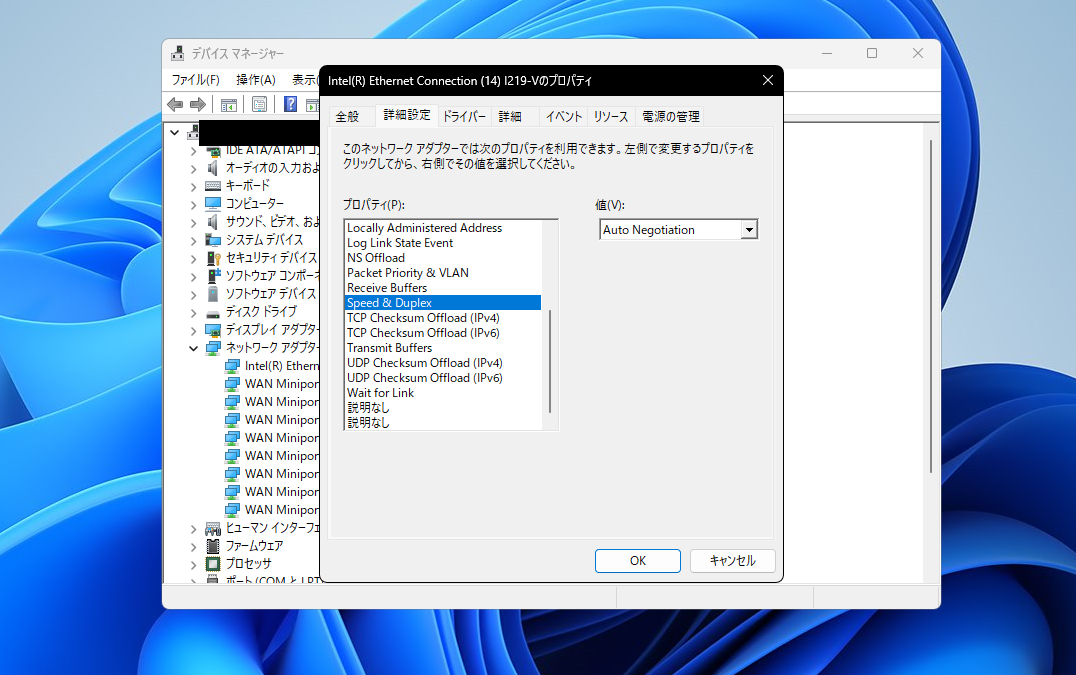1076x675 pixels.
Task: Select Packet Priority & VLAN property
Action: [x=443, y=273]
